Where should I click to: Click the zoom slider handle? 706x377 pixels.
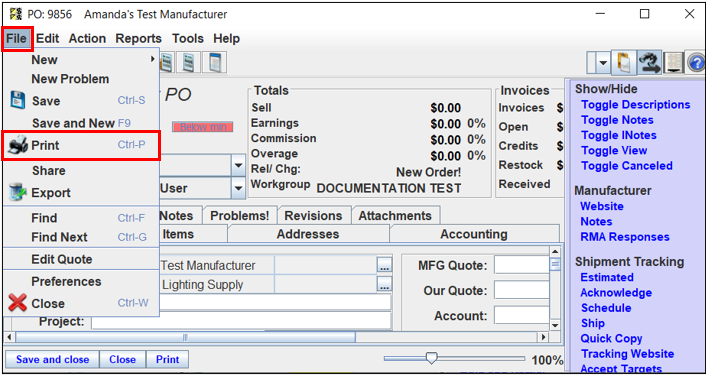(x=431, y=359)
